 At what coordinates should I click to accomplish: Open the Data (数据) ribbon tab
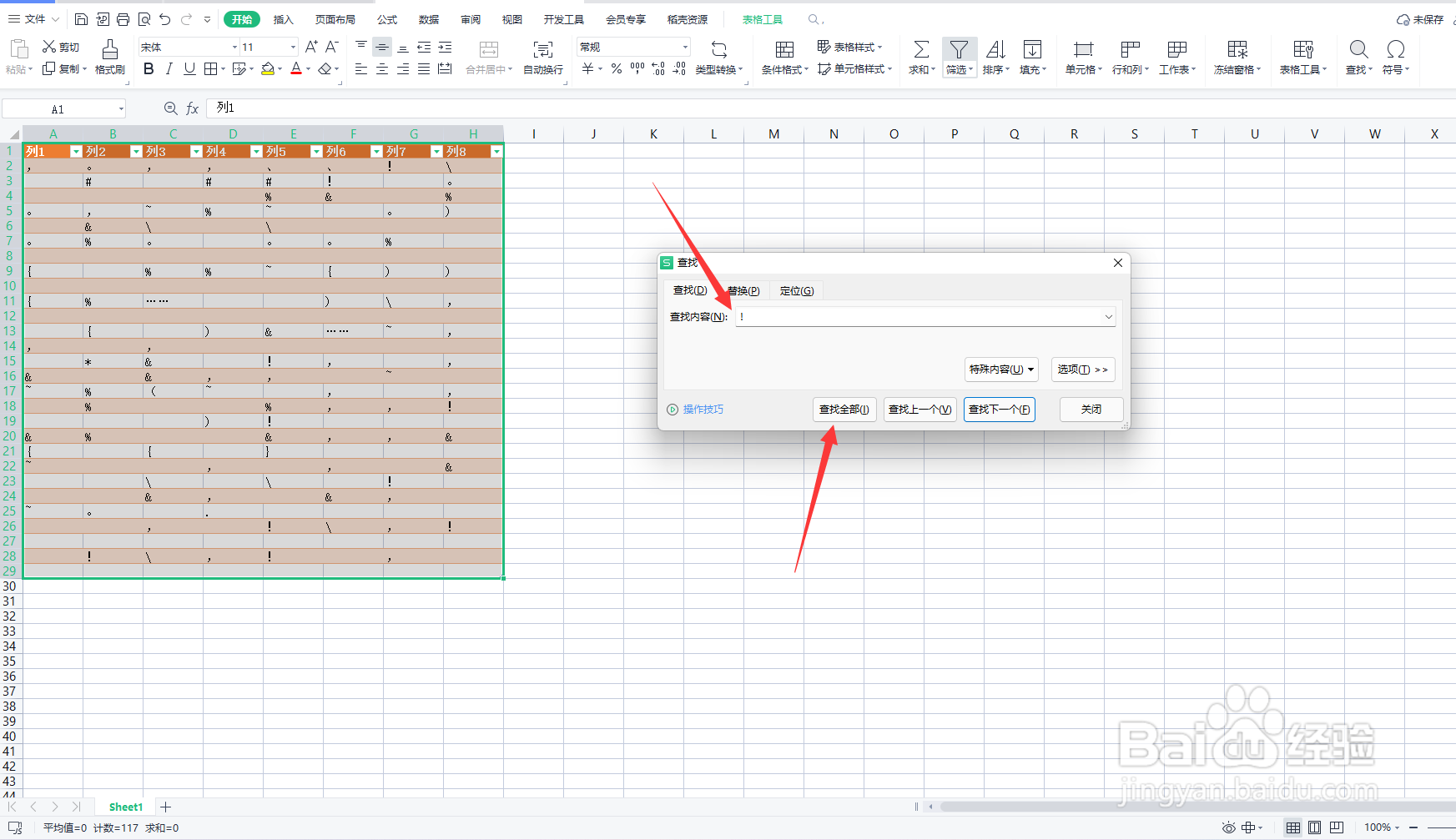[x=429, y=19]
